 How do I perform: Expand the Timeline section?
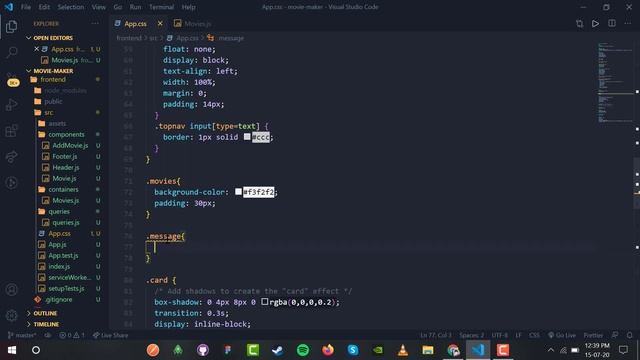(x=46, y=324)
